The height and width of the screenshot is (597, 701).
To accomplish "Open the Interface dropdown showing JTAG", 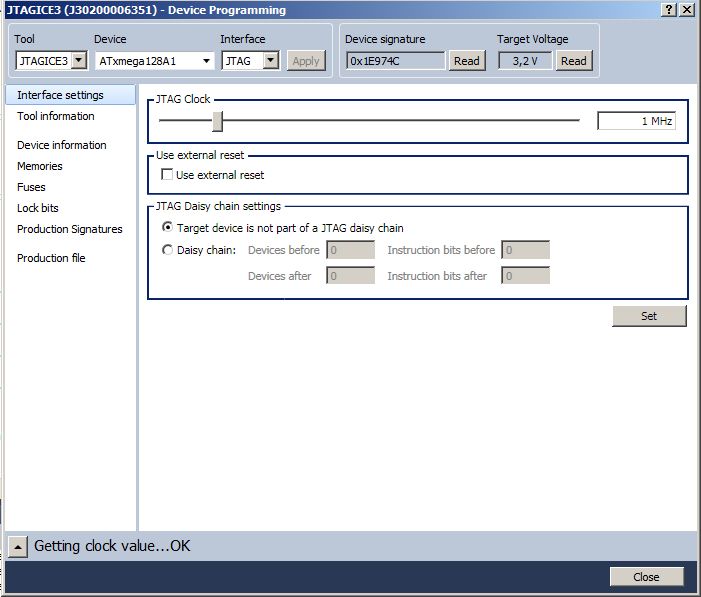I will [250, 60].
